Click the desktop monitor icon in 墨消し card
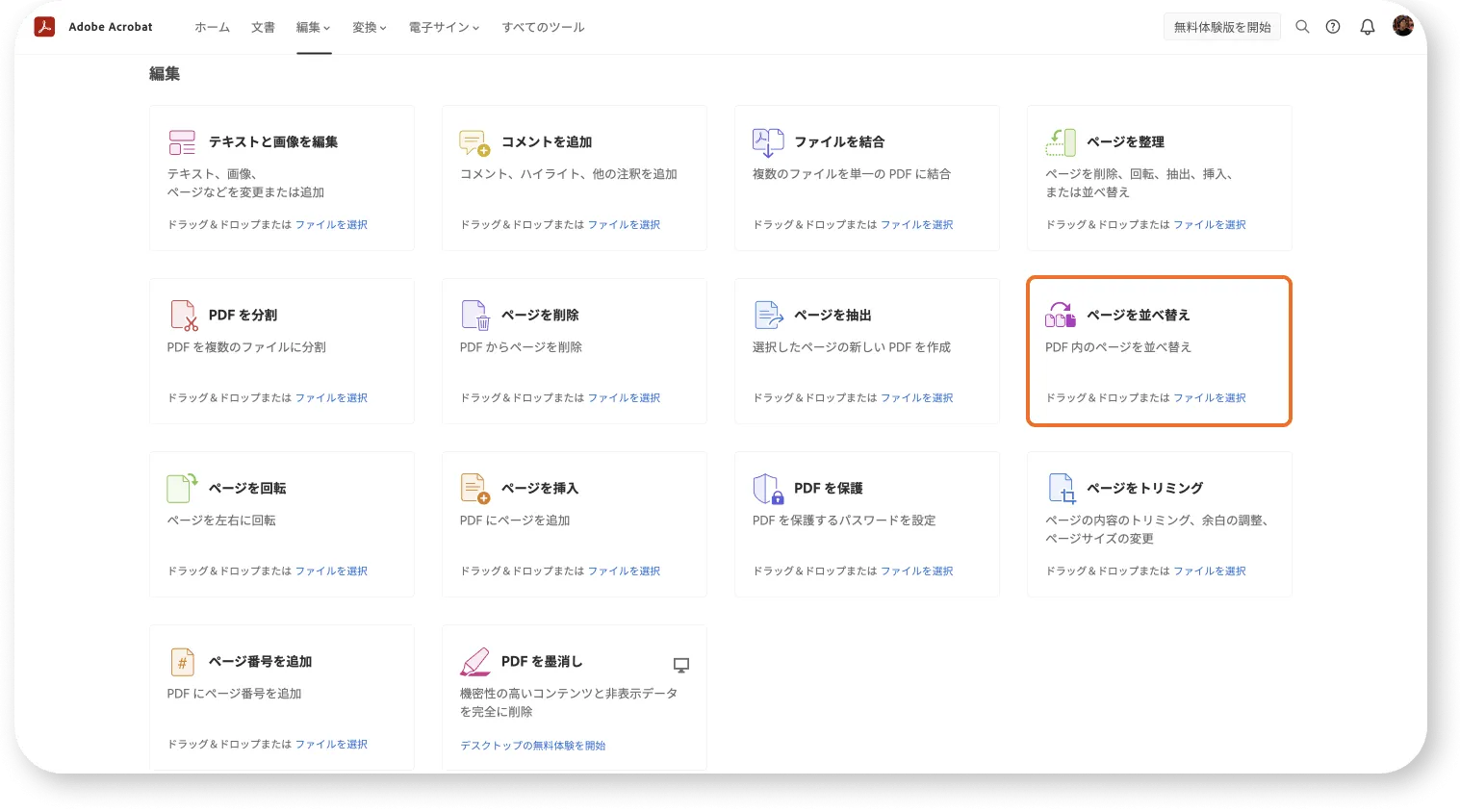Screen dimensions: 1460x812 [681, 665]
